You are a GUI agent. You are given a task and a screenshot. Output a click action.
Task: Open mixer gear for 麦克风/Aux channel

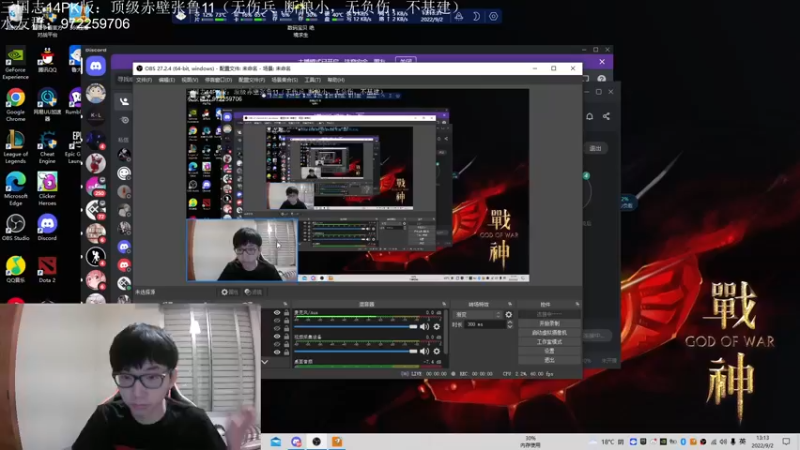click(x=437, y=327)
